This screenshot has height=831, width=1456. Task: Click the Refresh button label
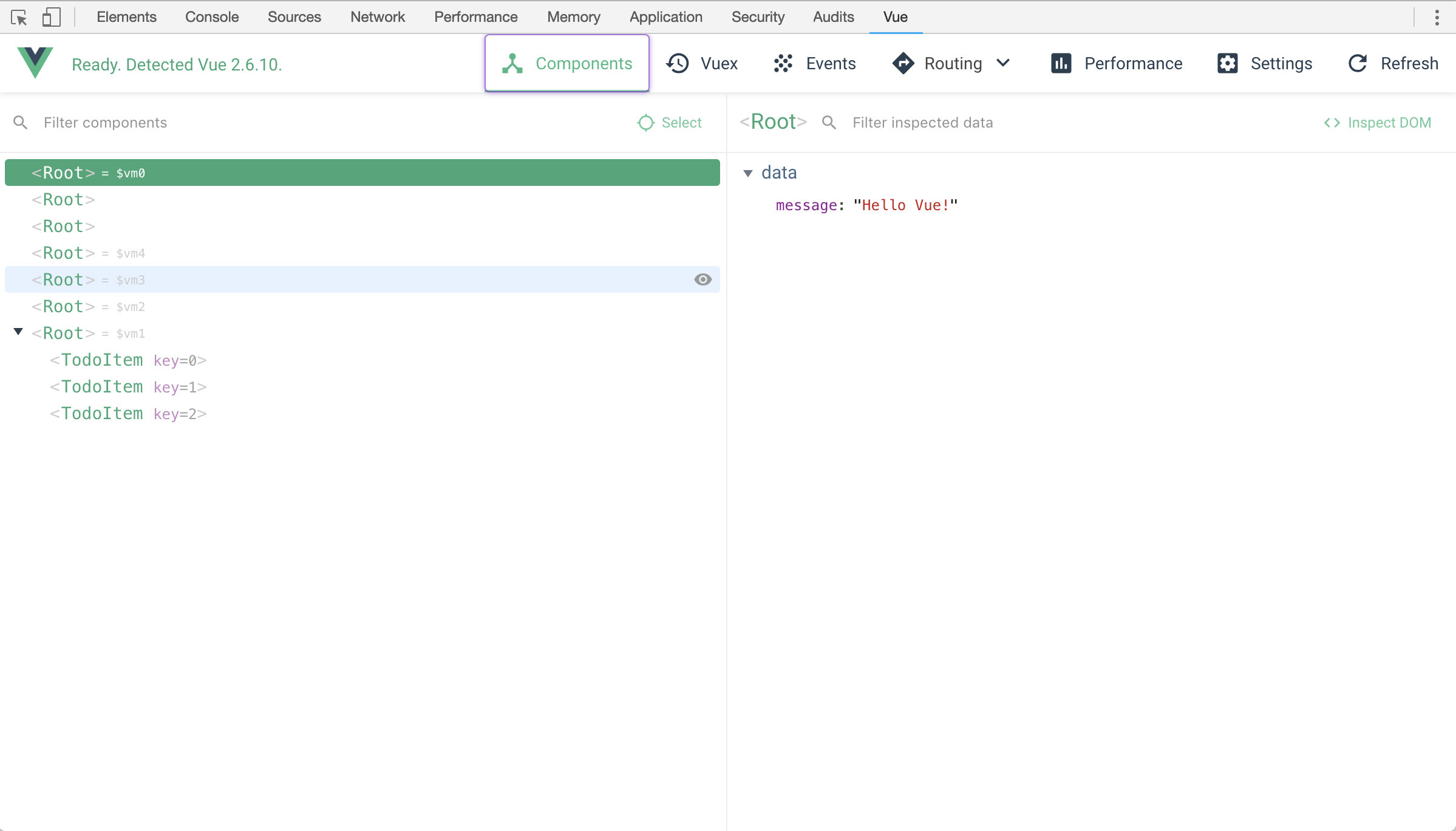click(1409, 63)
